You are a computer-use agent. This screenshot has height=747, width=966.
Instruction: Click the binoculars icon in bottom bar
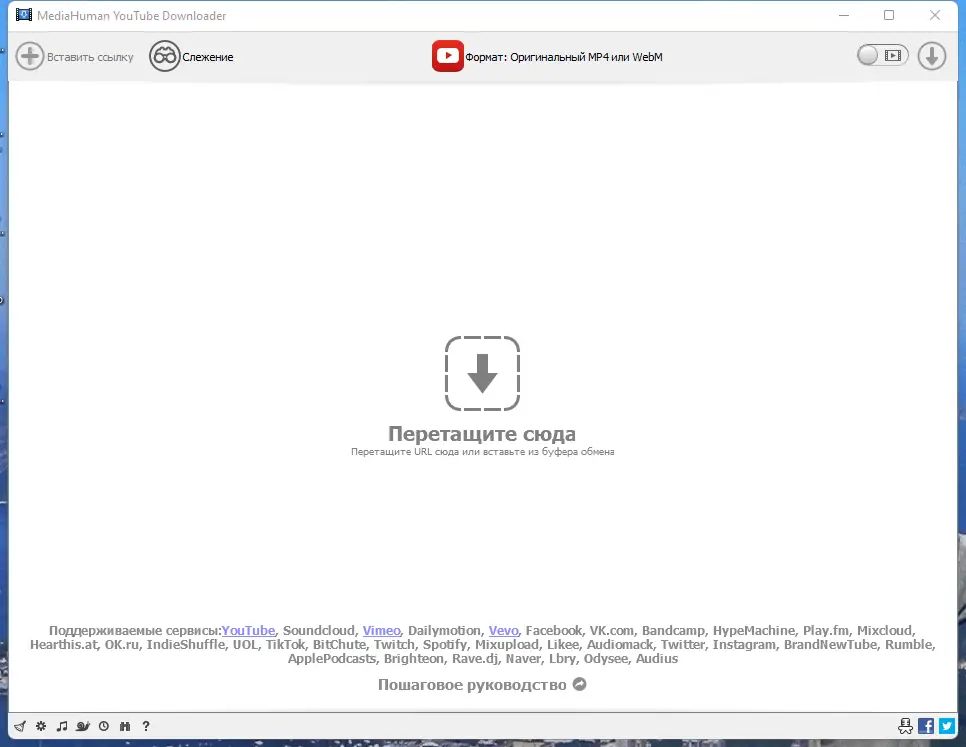click(x=125, y=726)
